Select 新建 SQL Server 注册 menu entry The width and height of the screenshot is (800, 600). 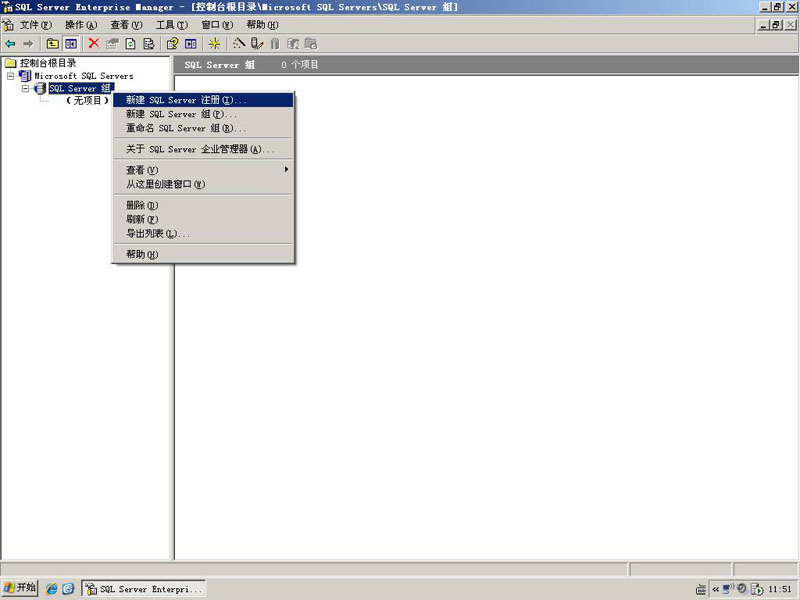[x=186, y=100]
